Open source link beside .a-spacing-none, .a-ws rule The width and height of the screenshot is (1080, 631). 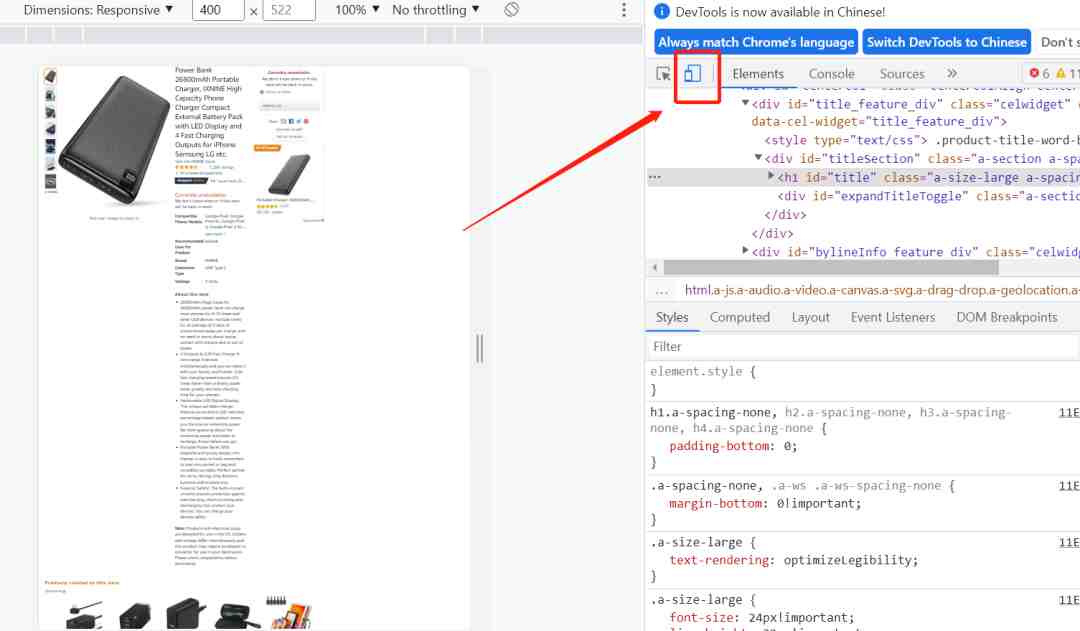click(x=1069, y=486)
